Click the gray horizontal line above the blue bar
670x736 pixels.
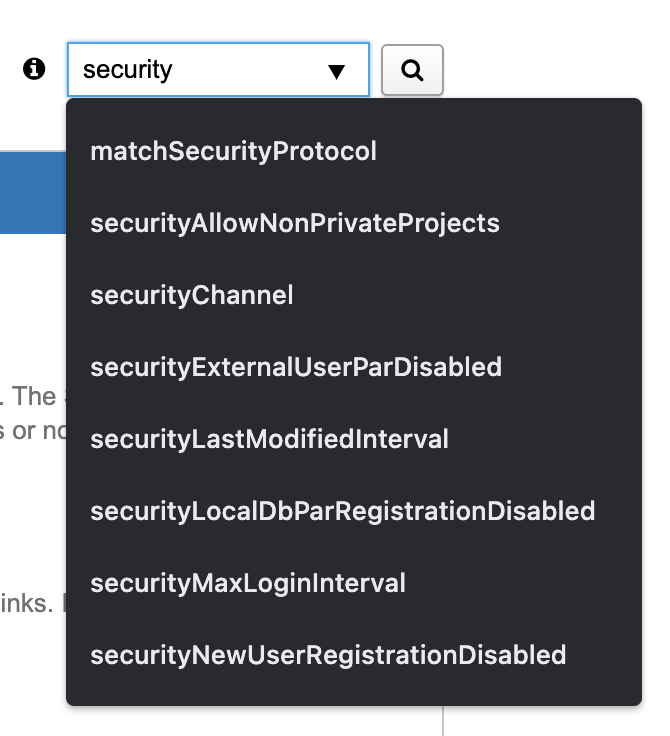[x=32, y=151]
